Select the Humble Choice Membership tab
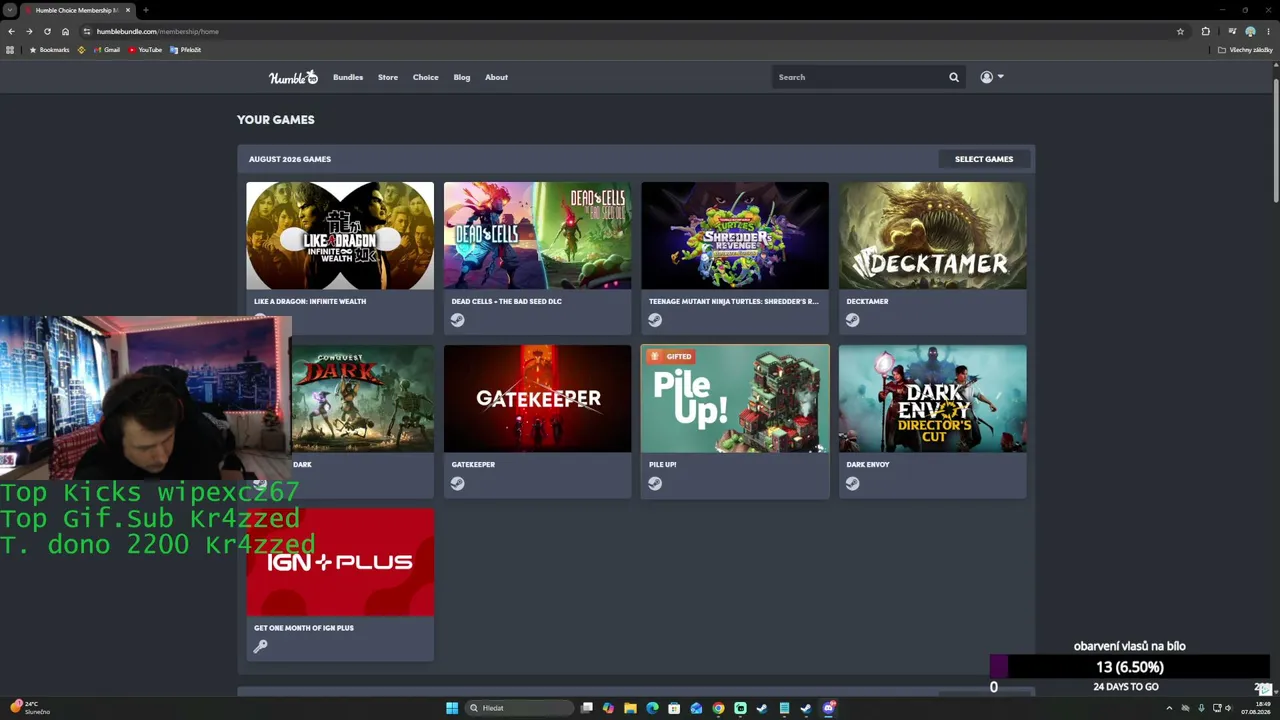 (78, 10)
